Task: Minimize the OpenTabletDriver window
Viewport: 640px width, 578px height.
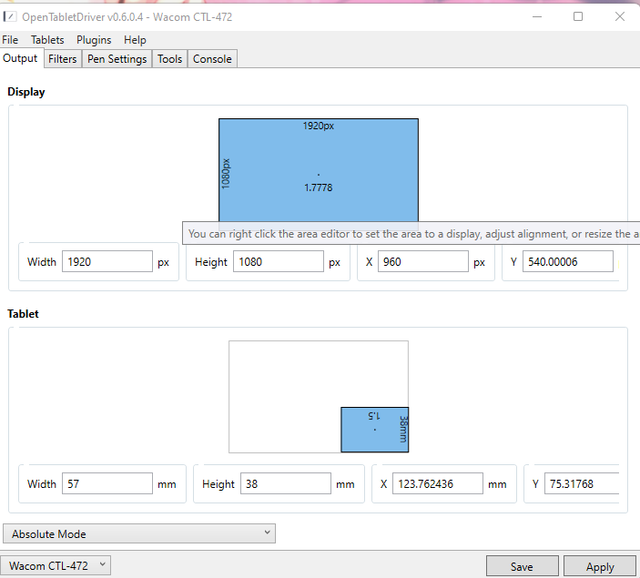Action: [537, 17]
